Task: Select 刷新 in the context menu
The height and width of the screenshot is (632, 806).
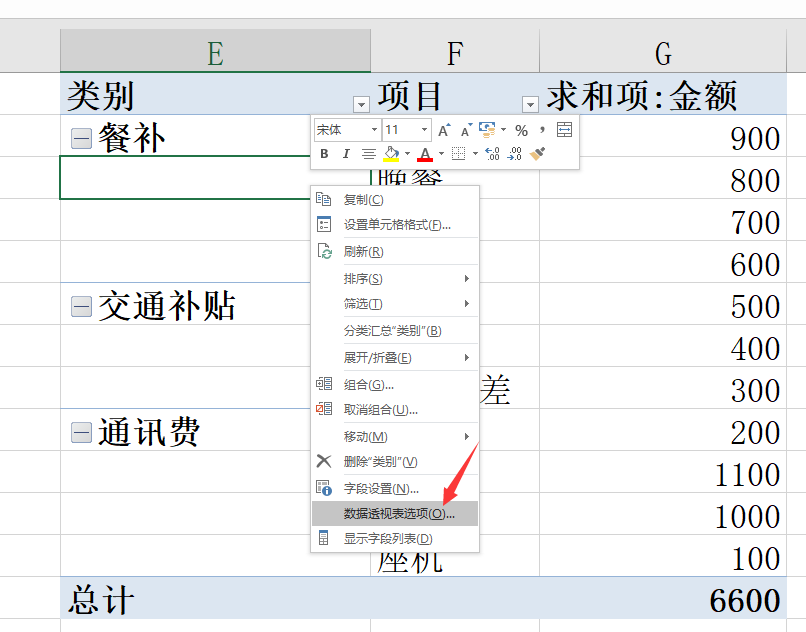Action: coord(363,252)
